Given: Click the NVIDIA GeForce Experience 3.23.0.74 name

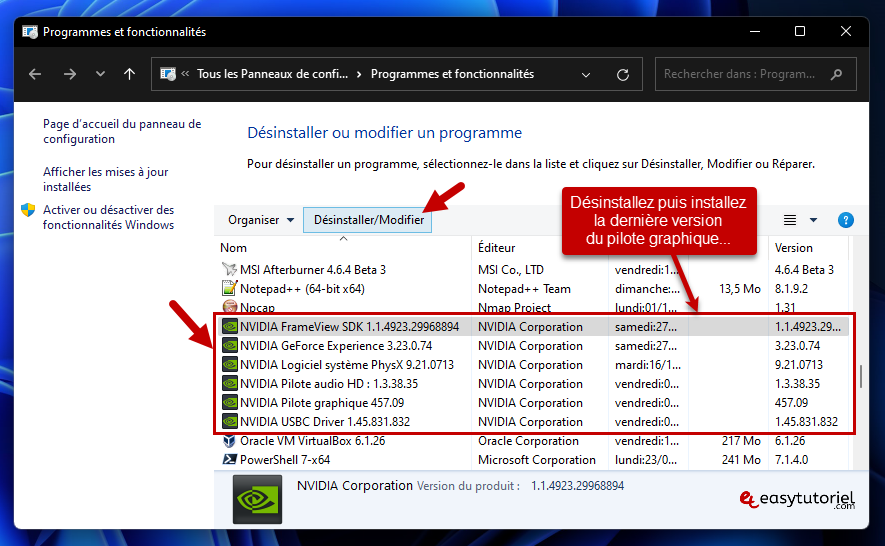Looking at the screenshot, I should pos(336,346).
